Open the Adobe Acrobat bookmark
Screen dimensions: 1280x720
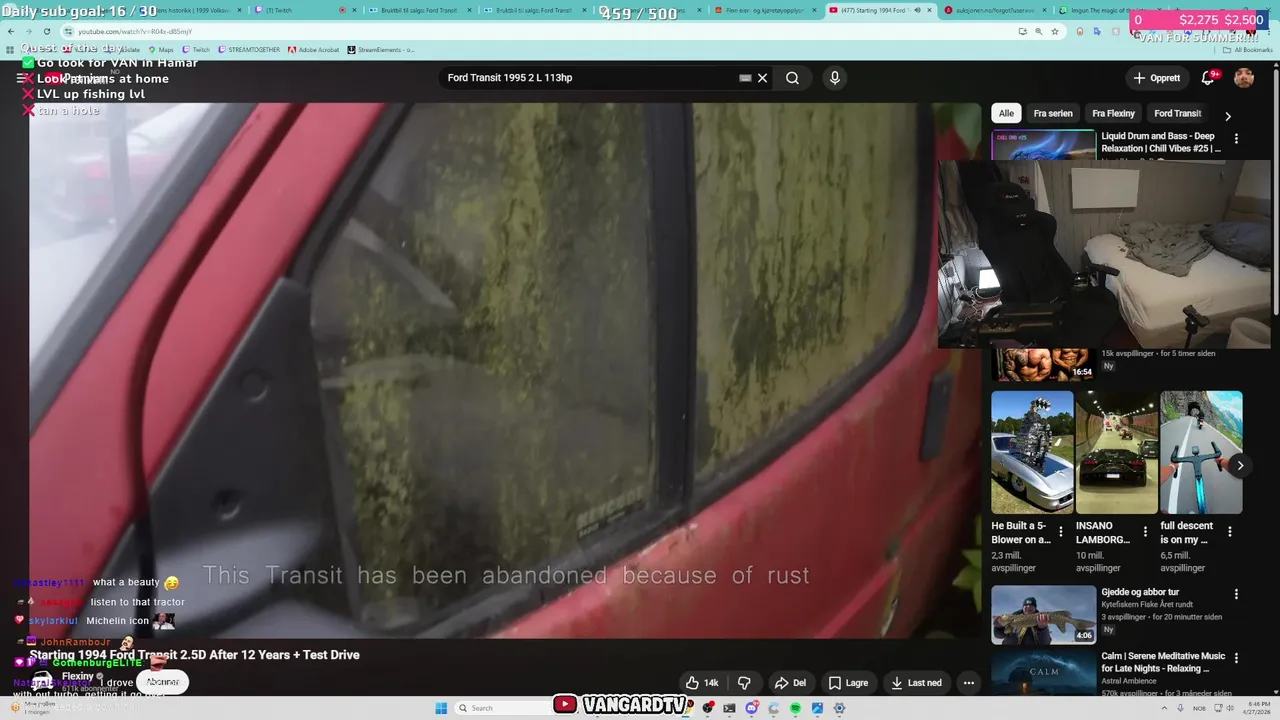pyautogui.click(x=314, y=49)
